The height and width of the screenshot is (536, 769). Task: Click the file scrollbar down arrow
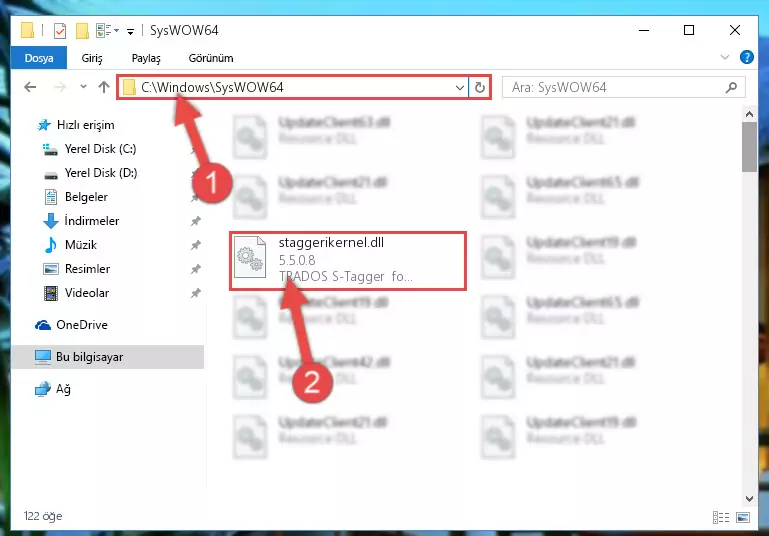pos(749,499)
